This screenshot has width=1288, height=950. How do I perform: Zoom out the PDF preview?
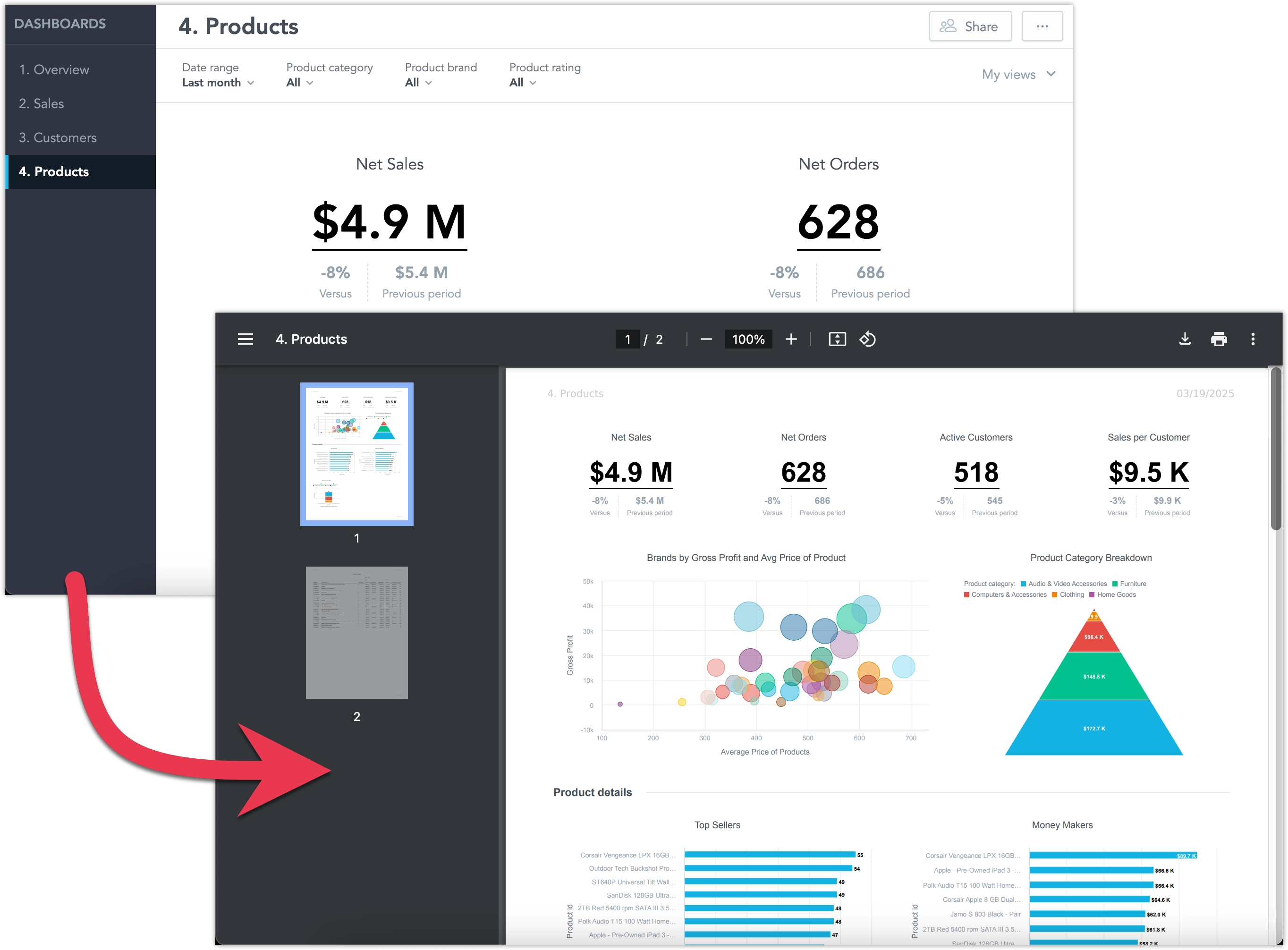705,339
